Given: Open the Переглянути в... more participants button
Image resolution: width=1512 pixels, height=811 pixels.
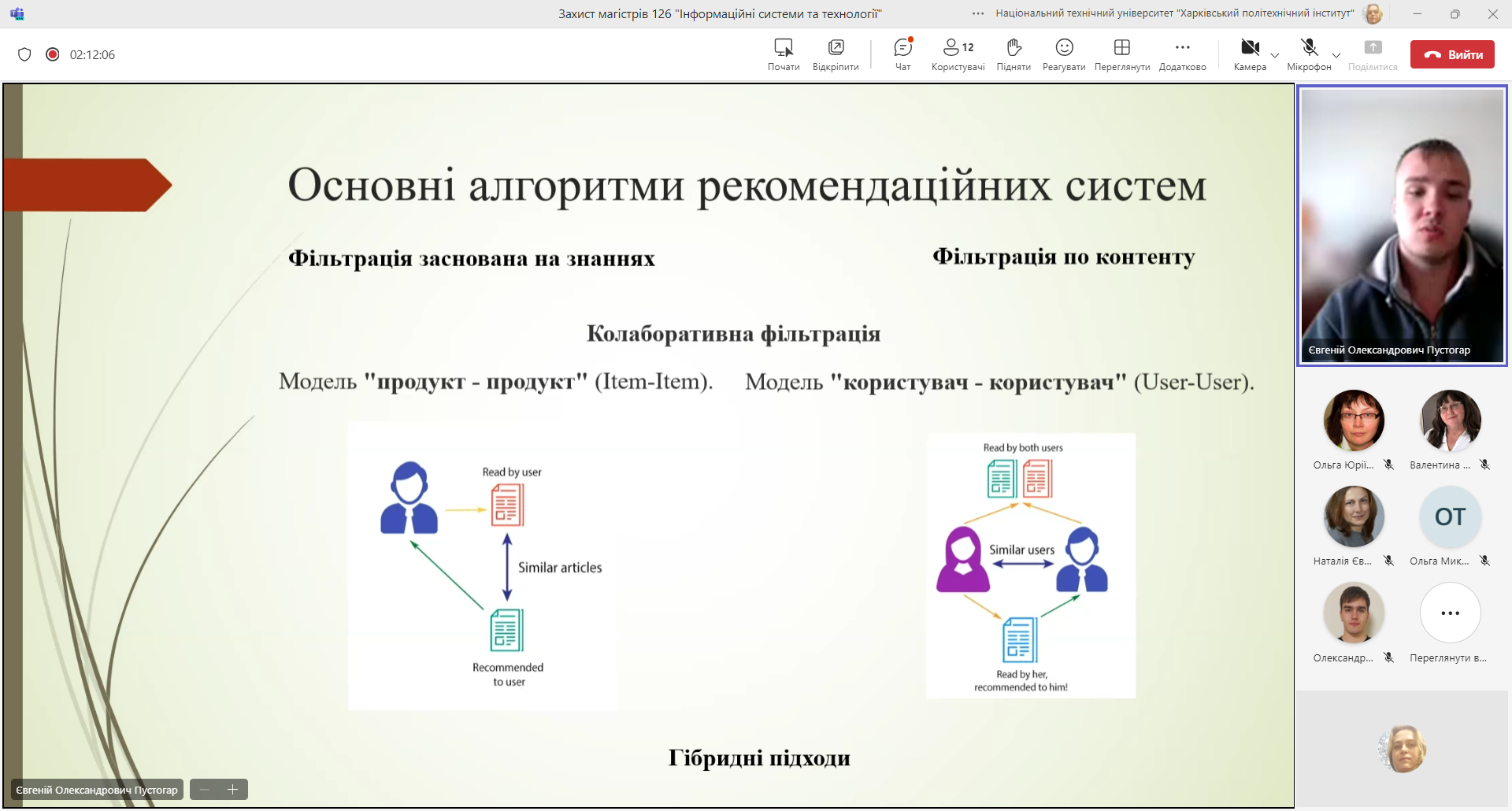Looking at the screenshot, I should point(1450,613).
